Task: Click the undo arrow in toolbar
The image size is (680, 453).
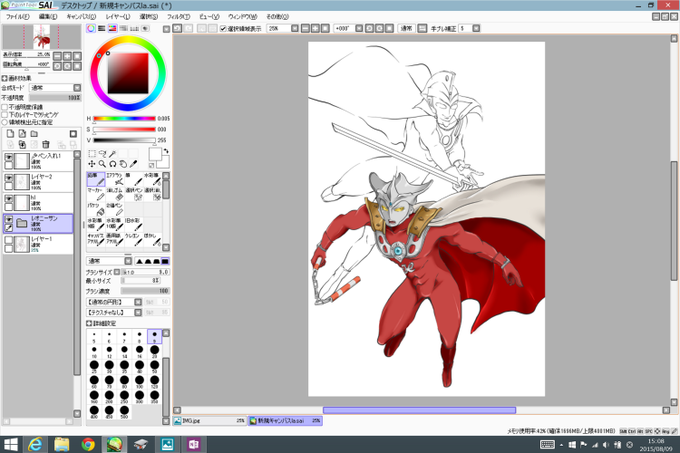Action: [x=177, y=28]
